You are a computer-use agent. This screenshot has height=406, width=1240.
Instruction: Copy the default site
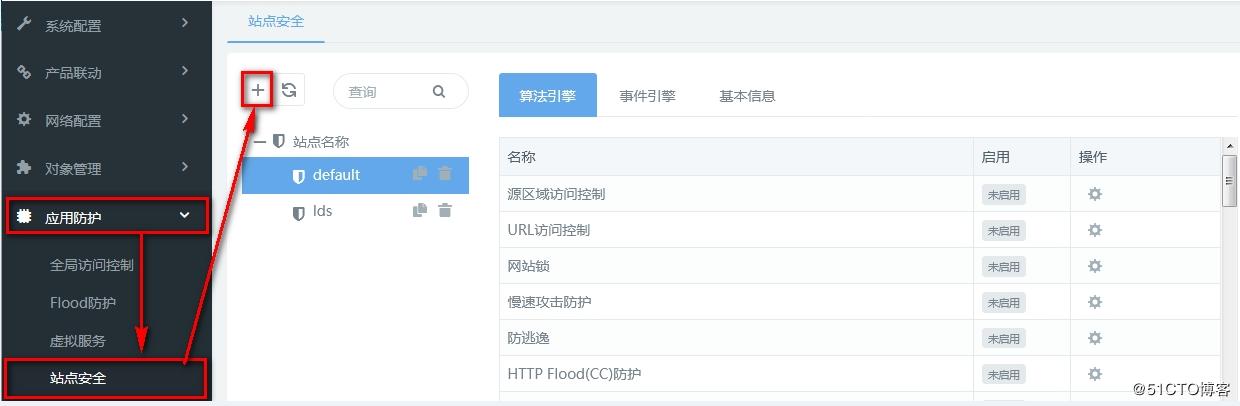pyautogui.click(x=420, y=174)
